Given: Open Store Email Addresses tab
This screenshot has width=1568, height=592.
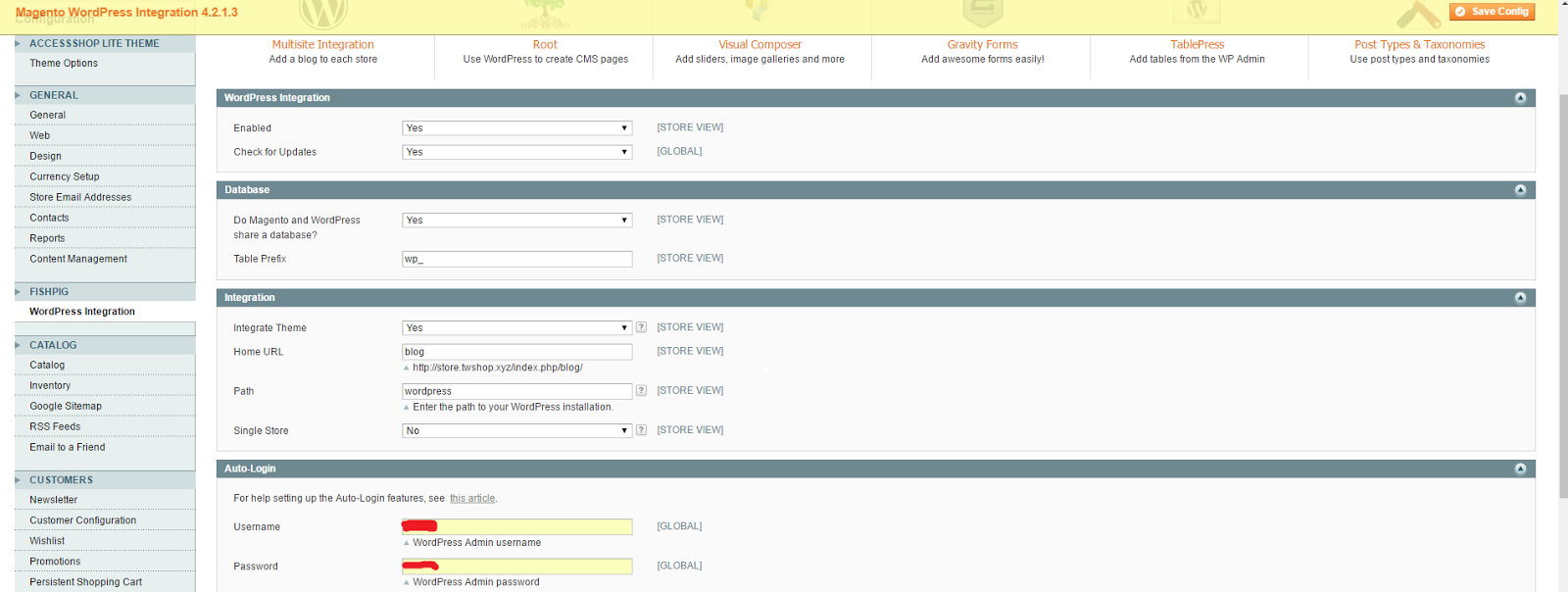Looking at the screenshot, I should tap(80, 197).
